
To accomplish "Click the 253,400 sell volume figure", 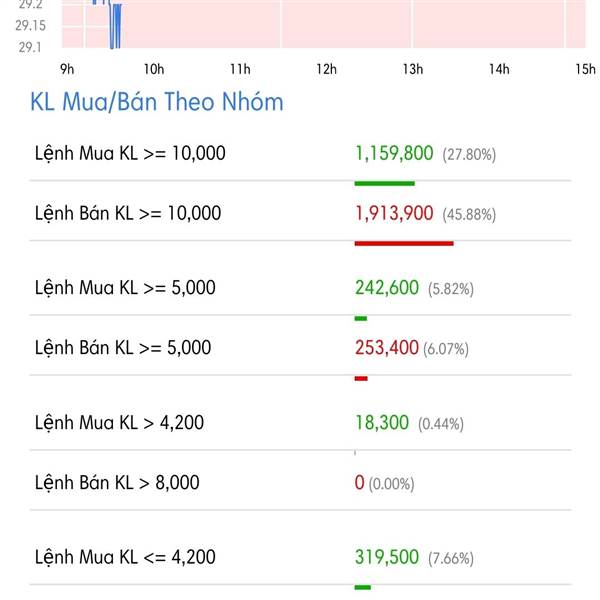I will coord(387,348).
